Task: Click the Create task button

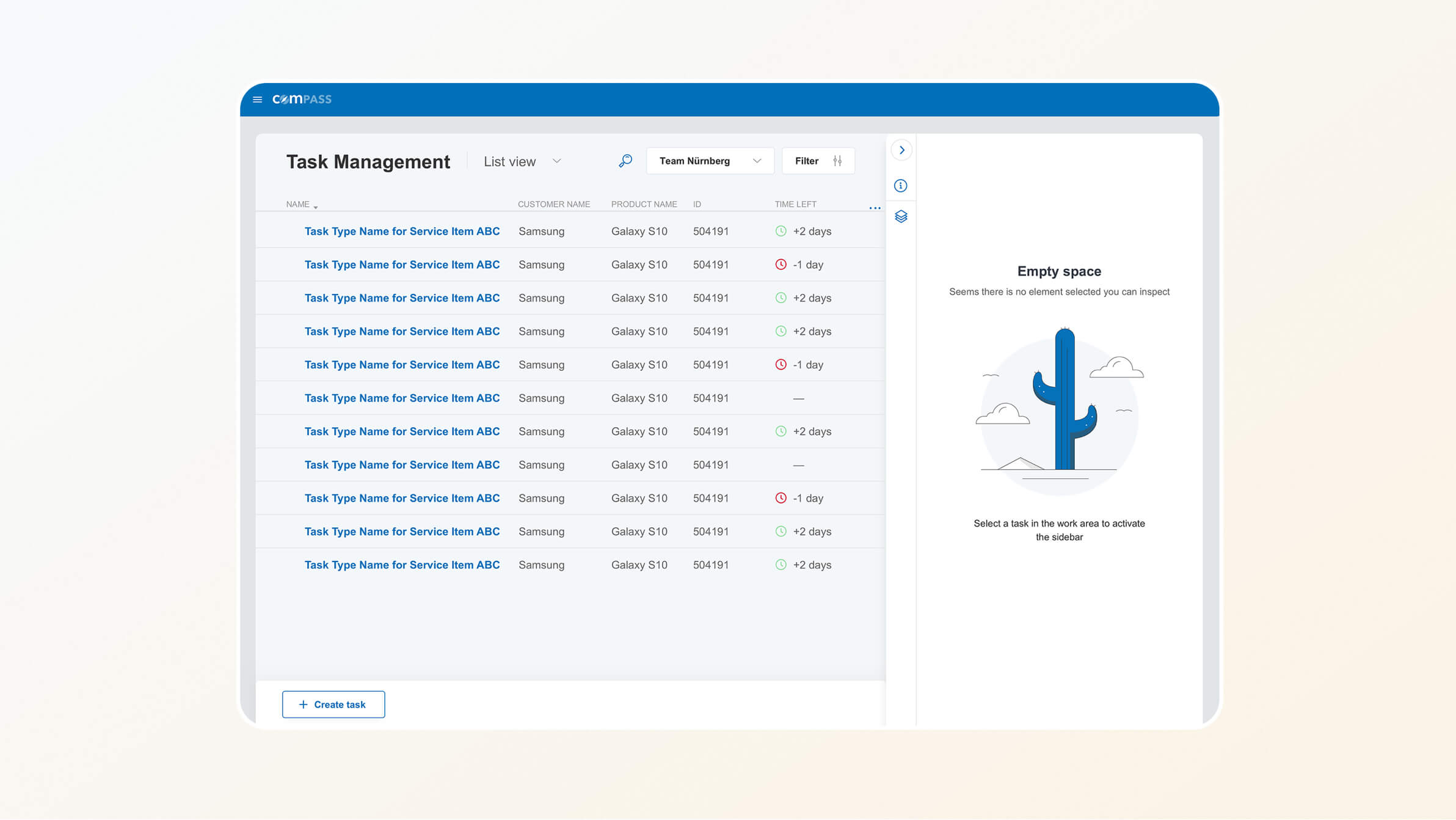Action: coord(333,704)
